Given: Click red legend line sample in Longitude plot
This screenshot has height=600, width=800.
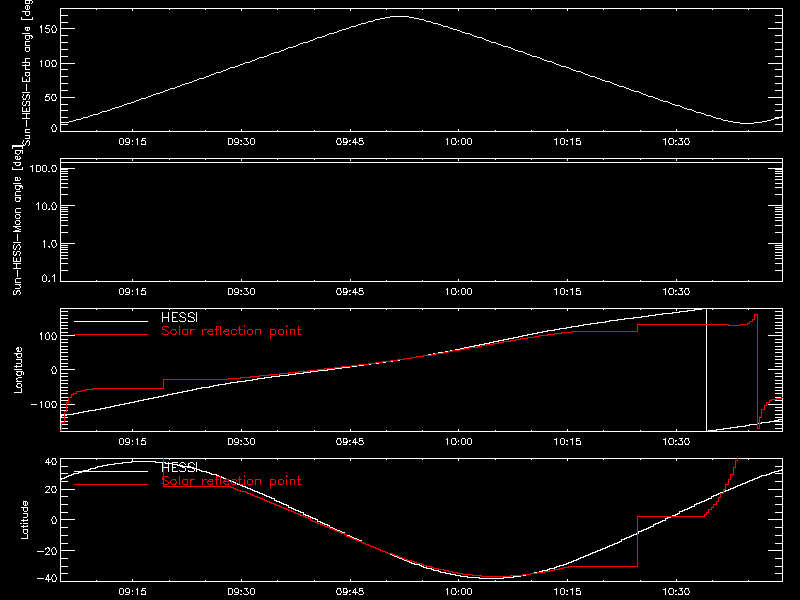Looking at the screenshot, I should pyautogui.click(x=111, y=335).
